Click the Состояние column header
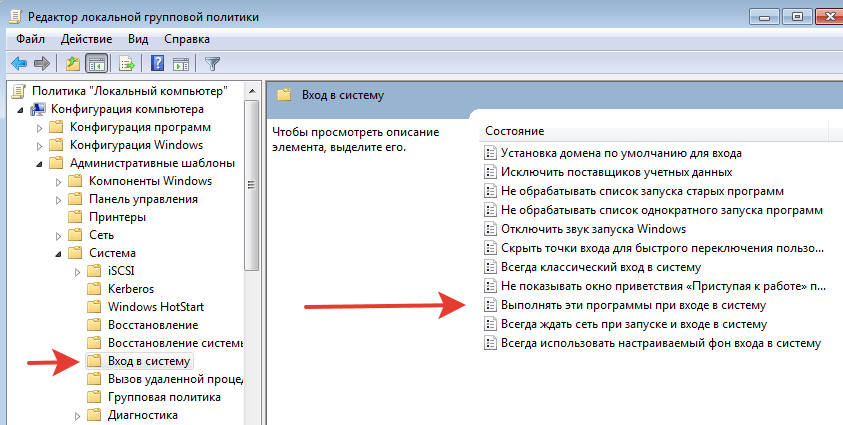Image resolution: width=843 pixels, height=425 pixels. [515, 132]
